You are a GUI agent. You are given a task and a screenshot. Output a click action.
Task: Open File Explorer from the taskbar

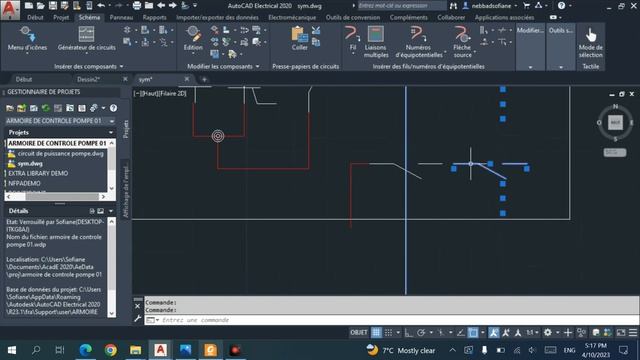[136, 350]
